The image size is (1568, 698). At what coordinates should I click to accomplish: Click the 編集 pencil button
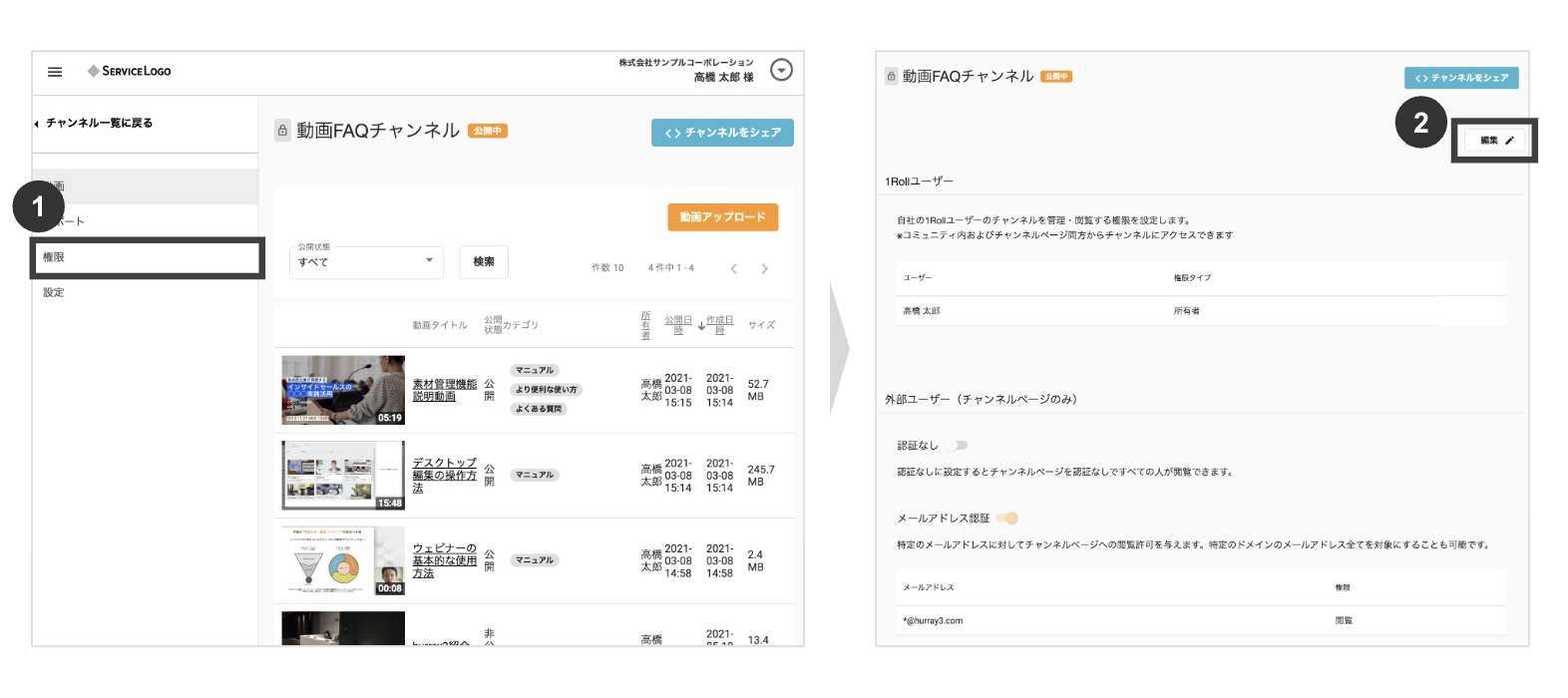tap(1496, 141)
